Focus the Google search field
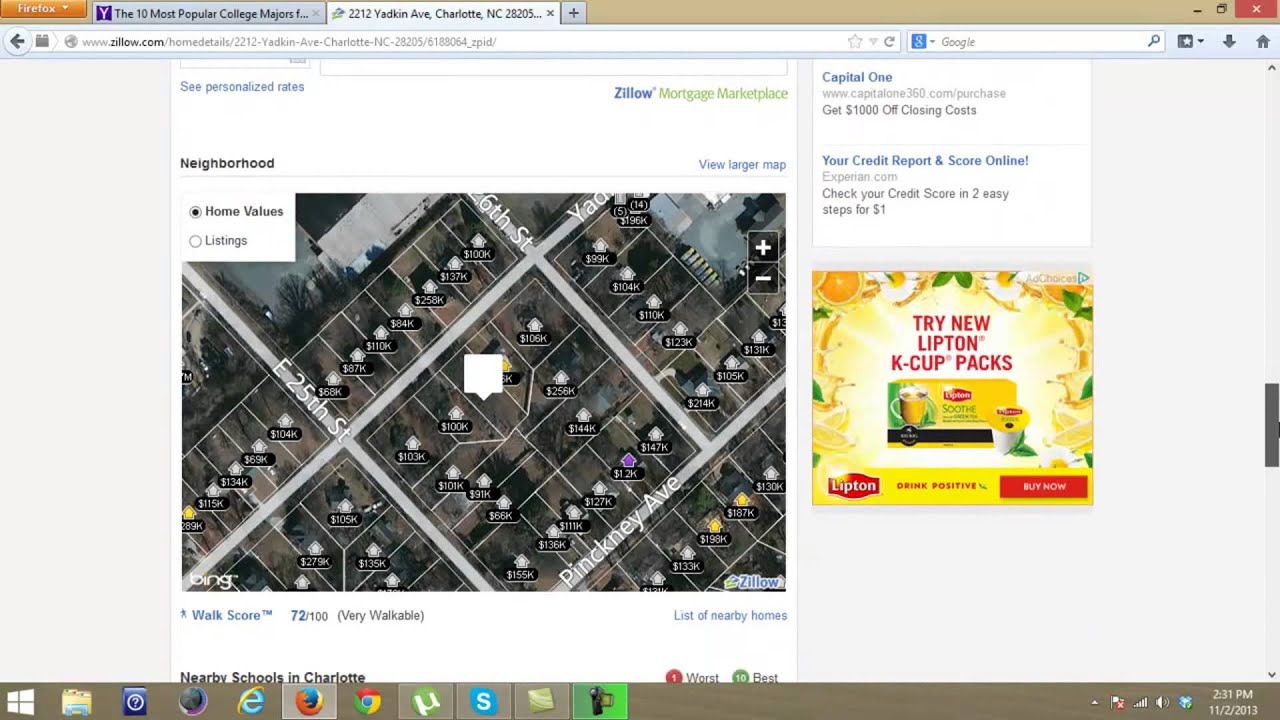This screenshot has height=720, width=1280. pos(1040,42)
